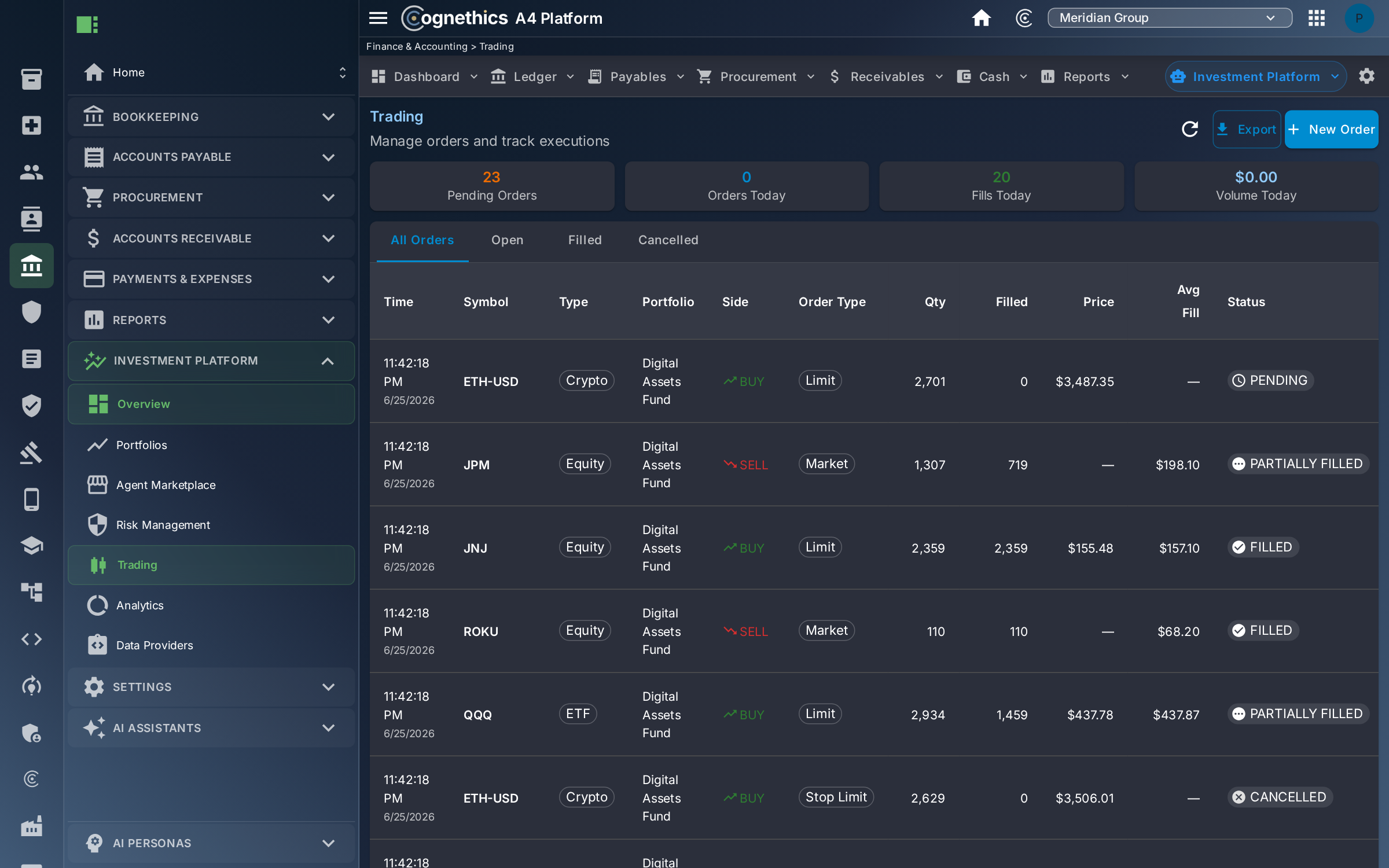Open the hierarchy tree icon in left rail
Viewport: 1389px width, 868px height.
point(31,593)
